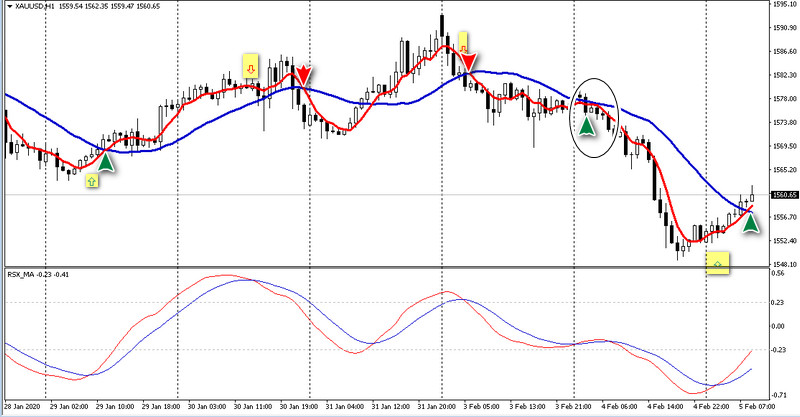This screenshot has width=800, height=417.
Task: Click the -0.71 level on the indicator scale
Action: 780,395
